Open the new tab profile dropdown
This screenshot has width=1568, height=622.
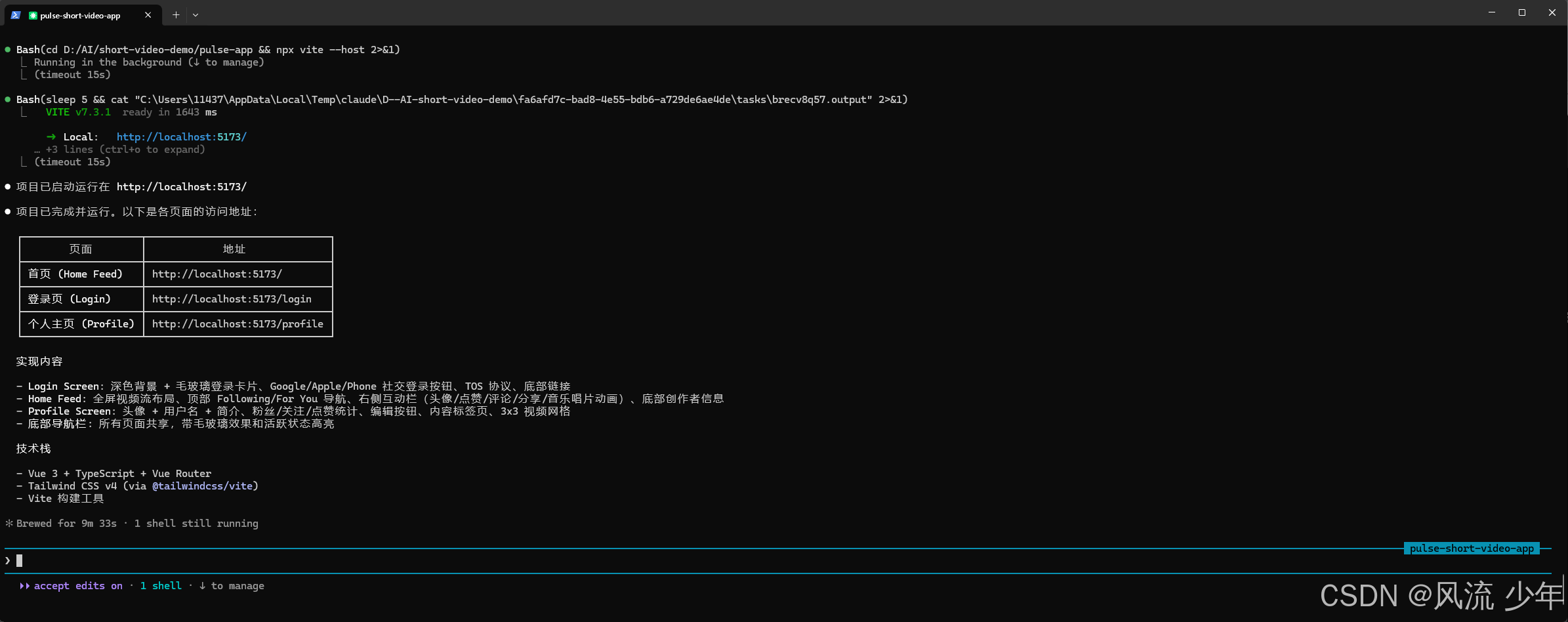pyautogui.click(x=196, y=14)
